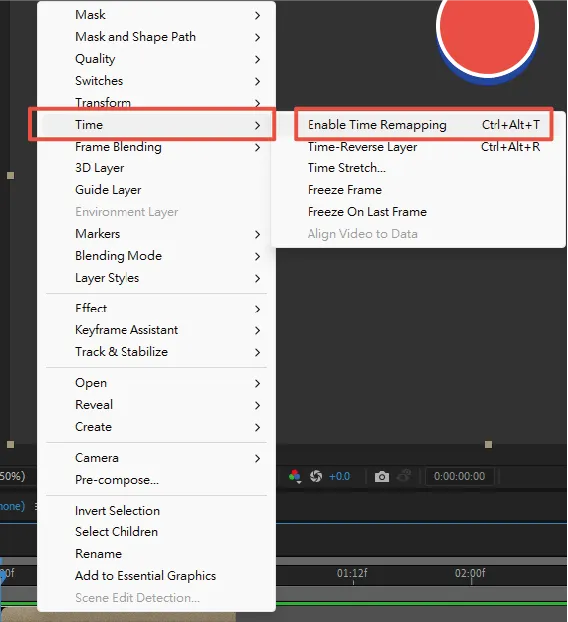Open the Effect submenu
The width and height of the screenshot is (568, 622).
coord(156,308)
